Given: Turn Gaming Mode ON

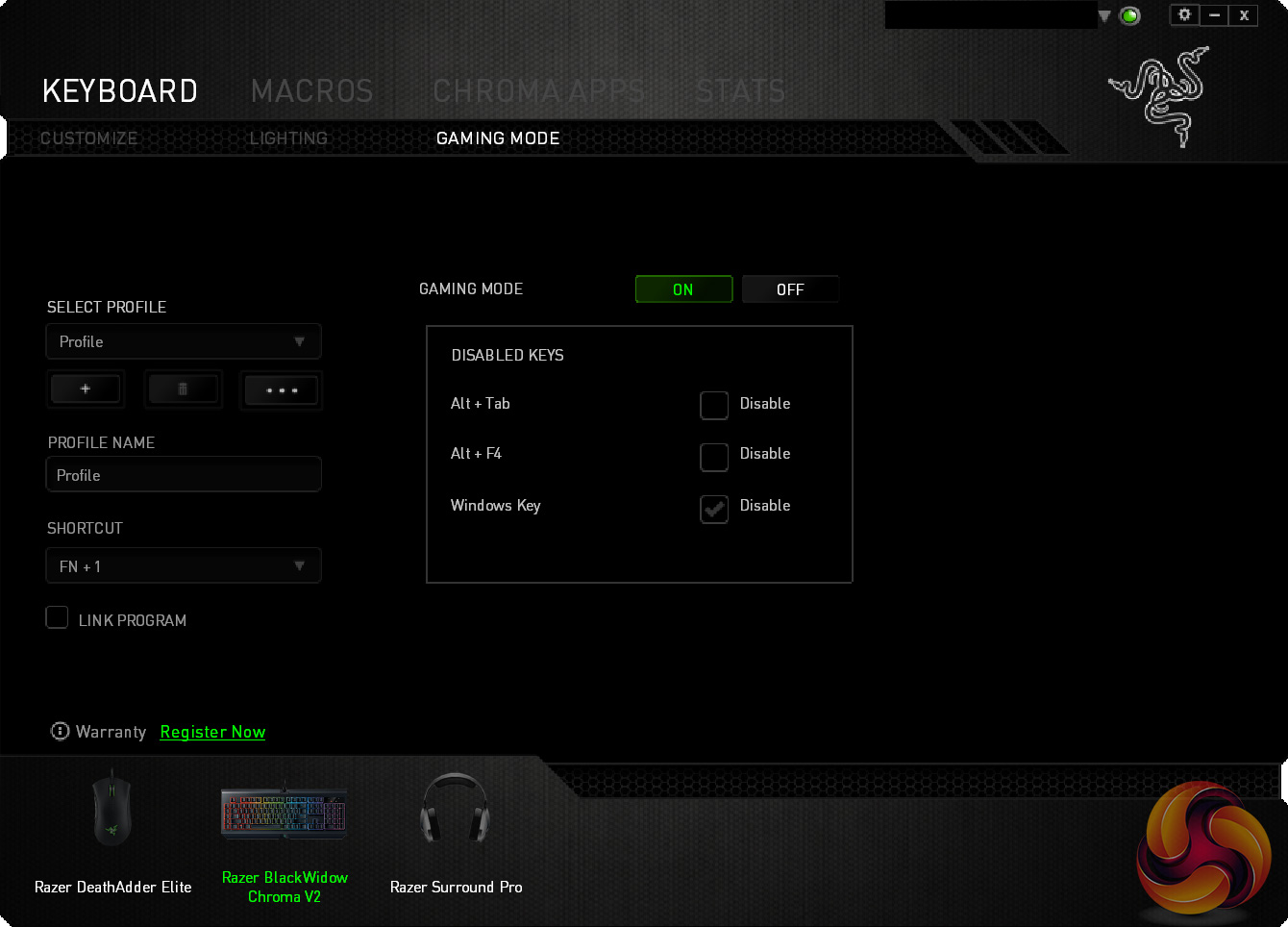Looking at the screenshot, I should (683, 289).
